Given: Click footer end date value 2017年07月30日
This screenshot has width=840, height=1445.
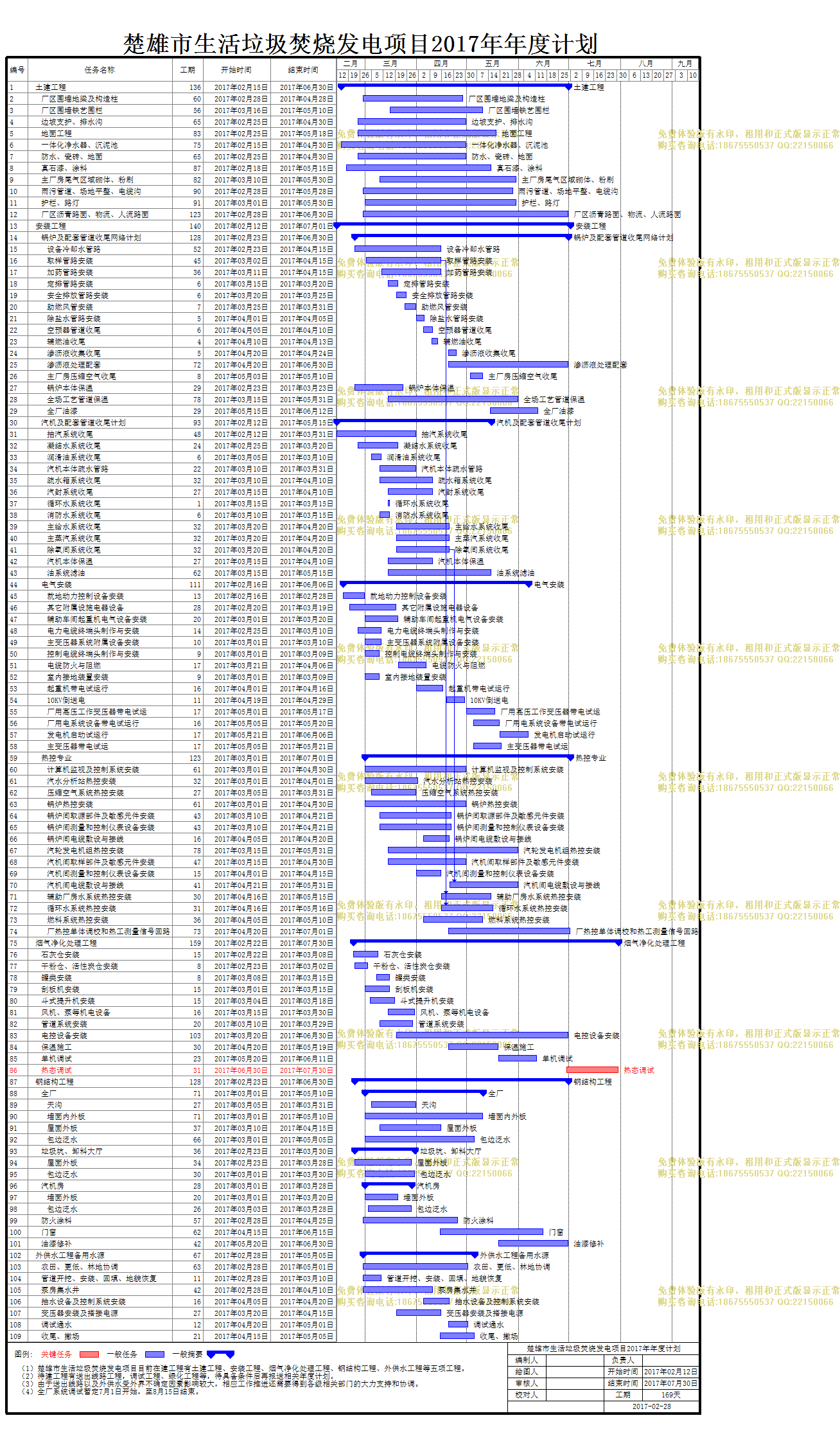Looking at the screenshot, I should 670,1383.
